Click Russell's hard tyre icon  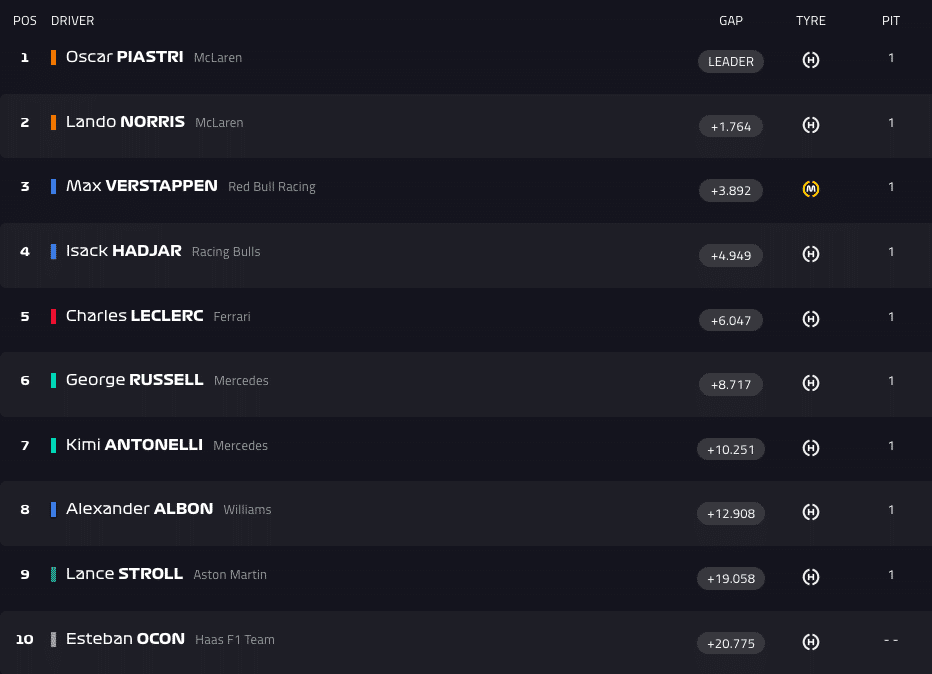click(811, 383)
